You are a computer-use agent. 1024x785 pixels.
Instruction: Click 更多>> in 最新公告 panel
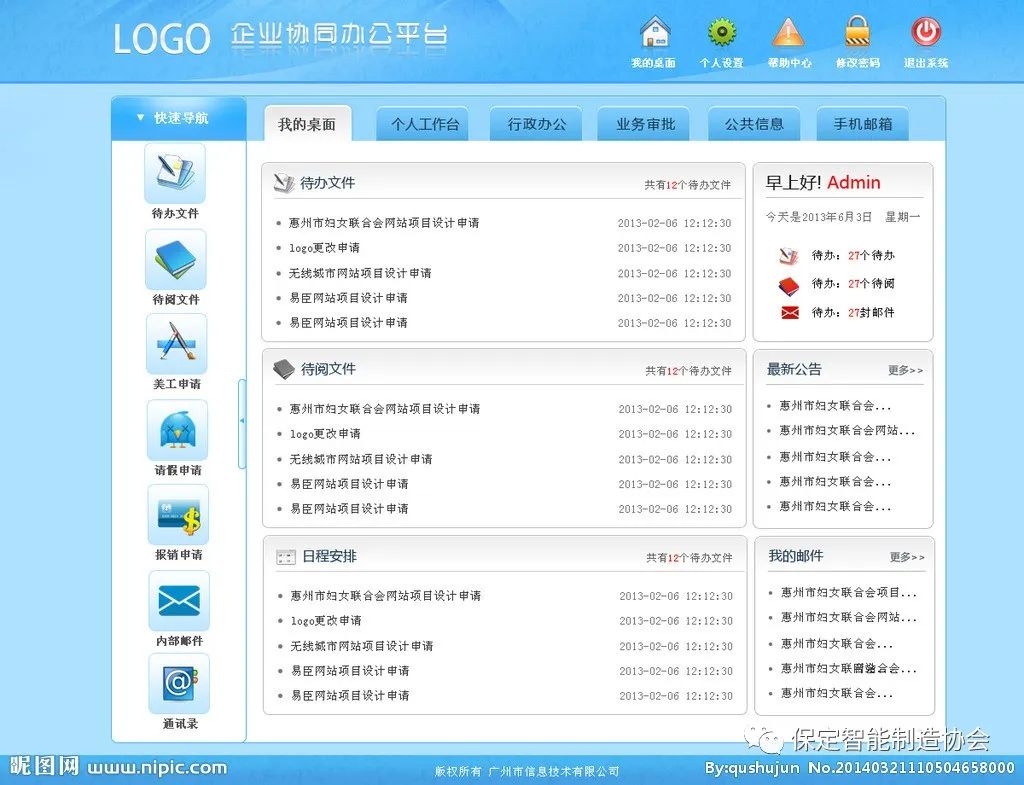coord(905,370)
